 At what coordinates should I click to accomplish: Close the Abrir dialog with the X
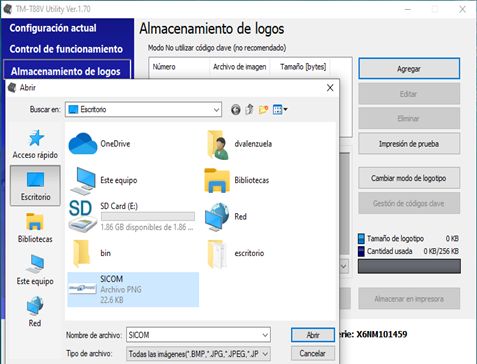(330, 88)
